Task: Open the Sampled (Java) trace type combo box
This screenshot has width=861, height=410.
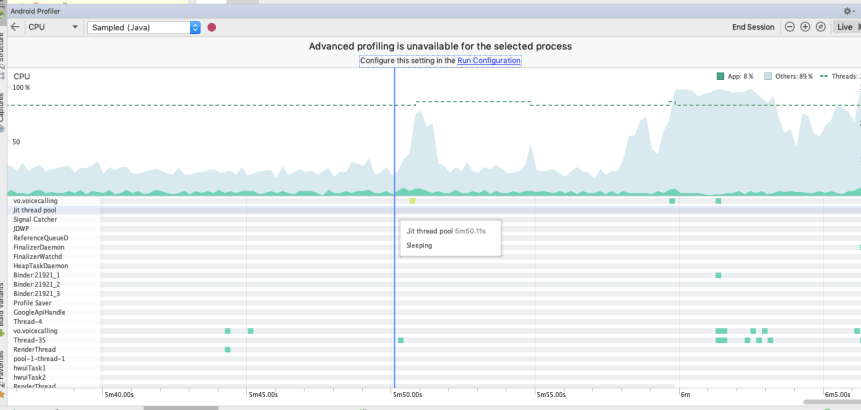Action: (144, 27)
